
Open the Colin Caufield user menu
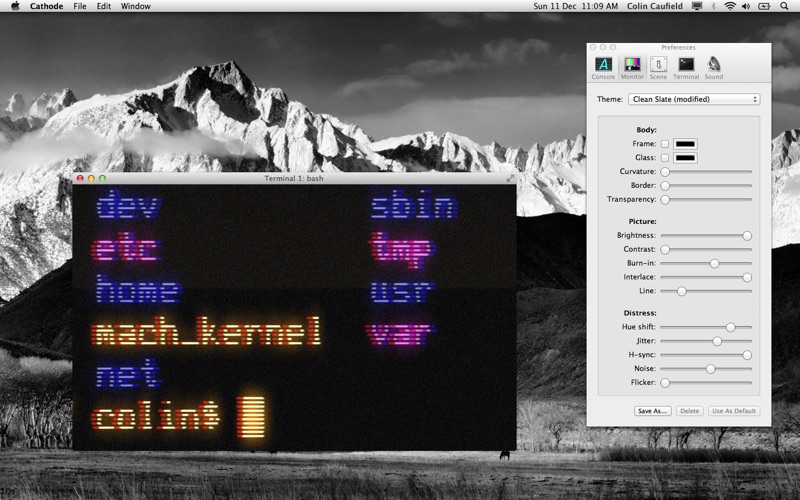pyautogui.click(x=670, y=6)
